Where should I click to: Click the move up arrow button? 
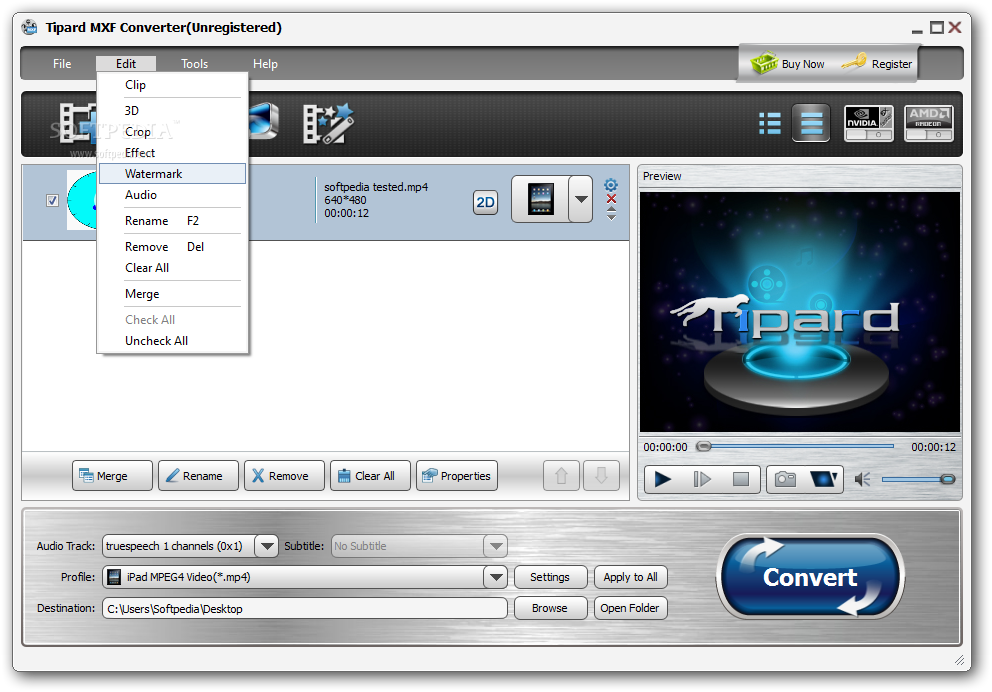point(561,476)
